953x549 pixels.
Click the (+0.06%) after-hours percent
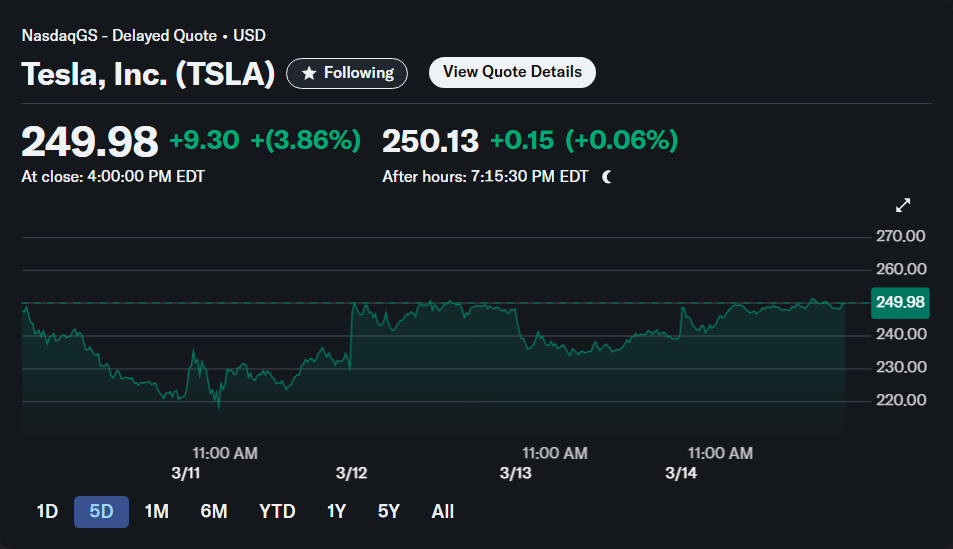pos(622,140)
